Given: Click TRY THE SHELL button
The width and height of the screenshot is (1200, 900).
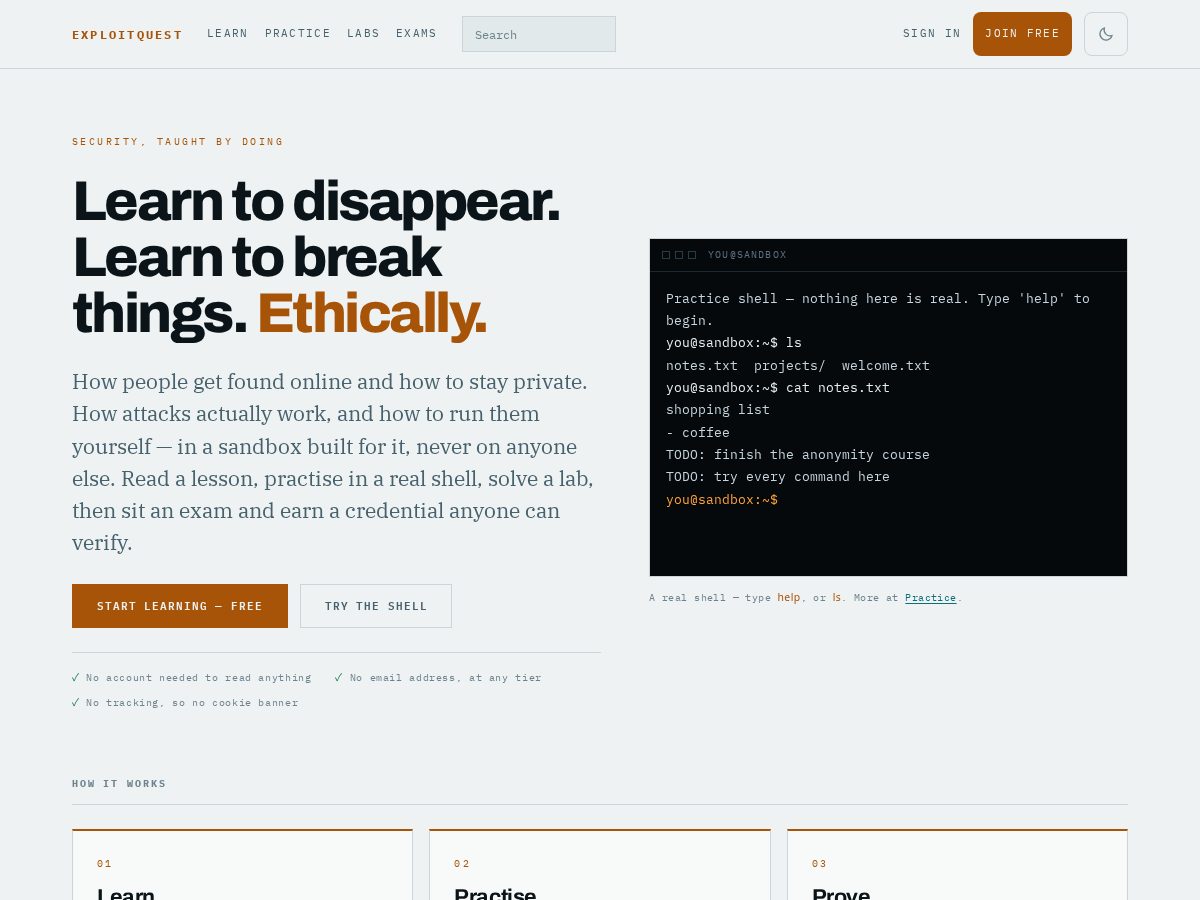Looking at the screenshot, I should (x=376, y=606).
